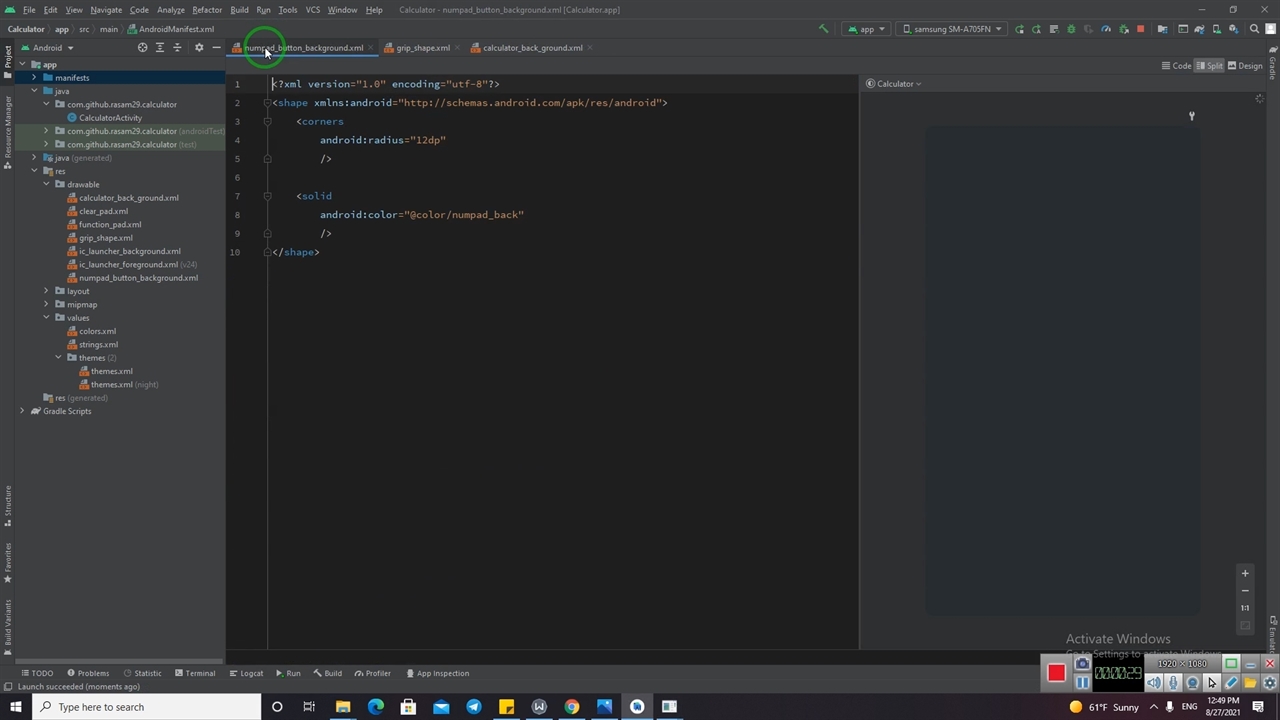This screenshot has width=1280, height=720.
Task: Switch to the grip_shape.xml editor tab
Action: point(422,48)
